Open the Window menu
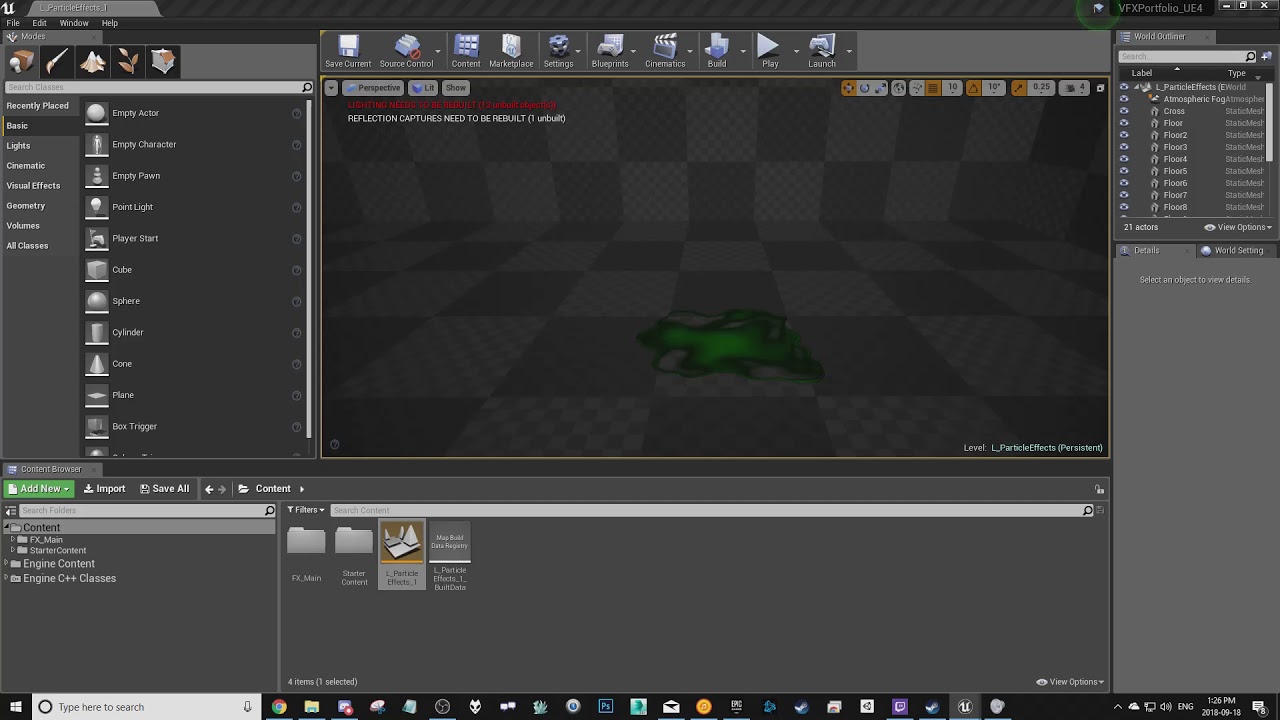Image resolution: width=1280 pixels, height=720 pixels. click(74, 23)
